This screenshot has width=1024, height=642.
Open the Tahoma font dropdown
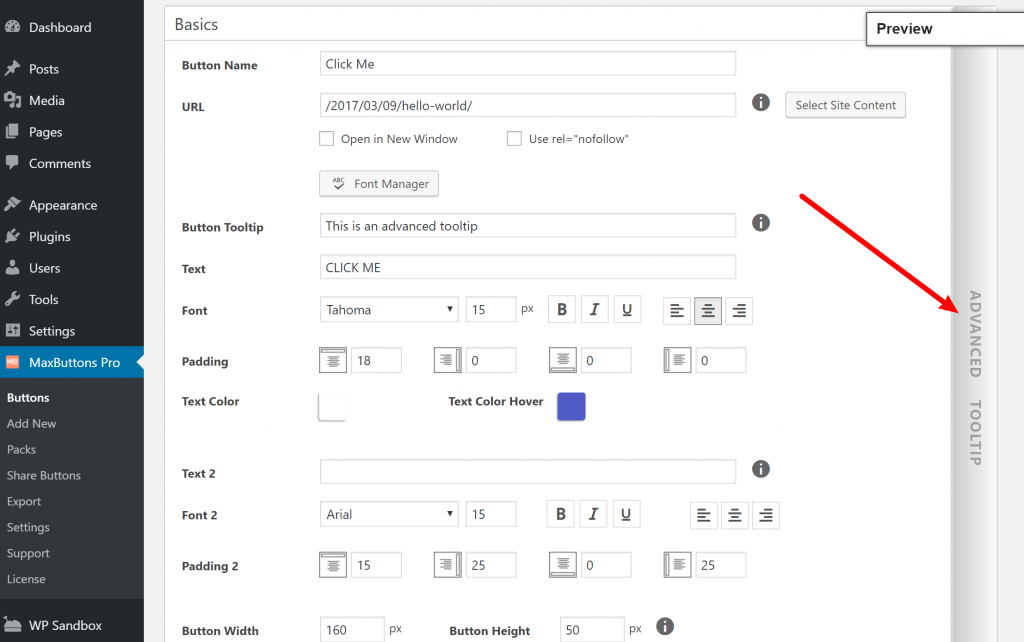click(x=388, y=309)
